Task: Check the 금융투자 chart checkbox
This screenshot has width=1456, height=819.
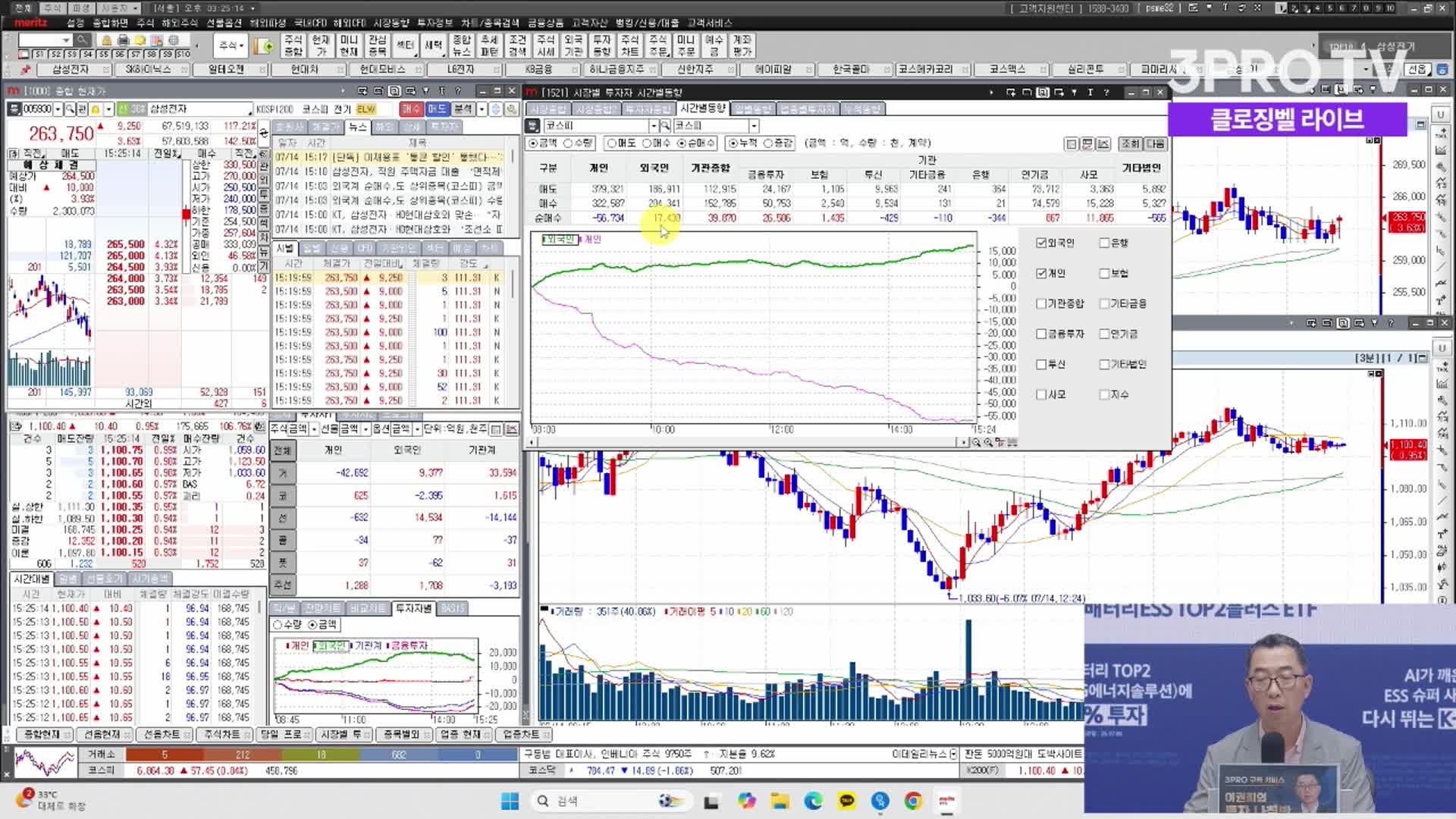Action: 1041,334
